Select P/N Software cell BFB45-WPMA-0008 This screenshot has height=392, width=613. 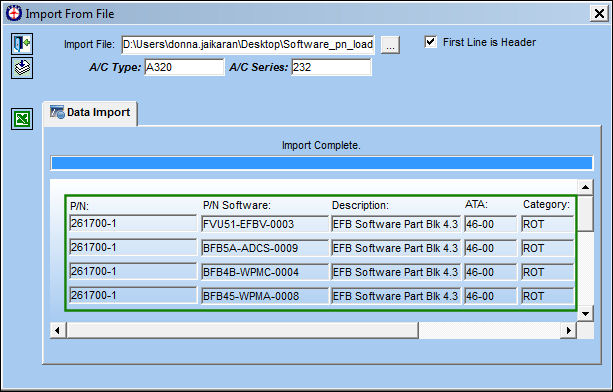pos(265,296)
